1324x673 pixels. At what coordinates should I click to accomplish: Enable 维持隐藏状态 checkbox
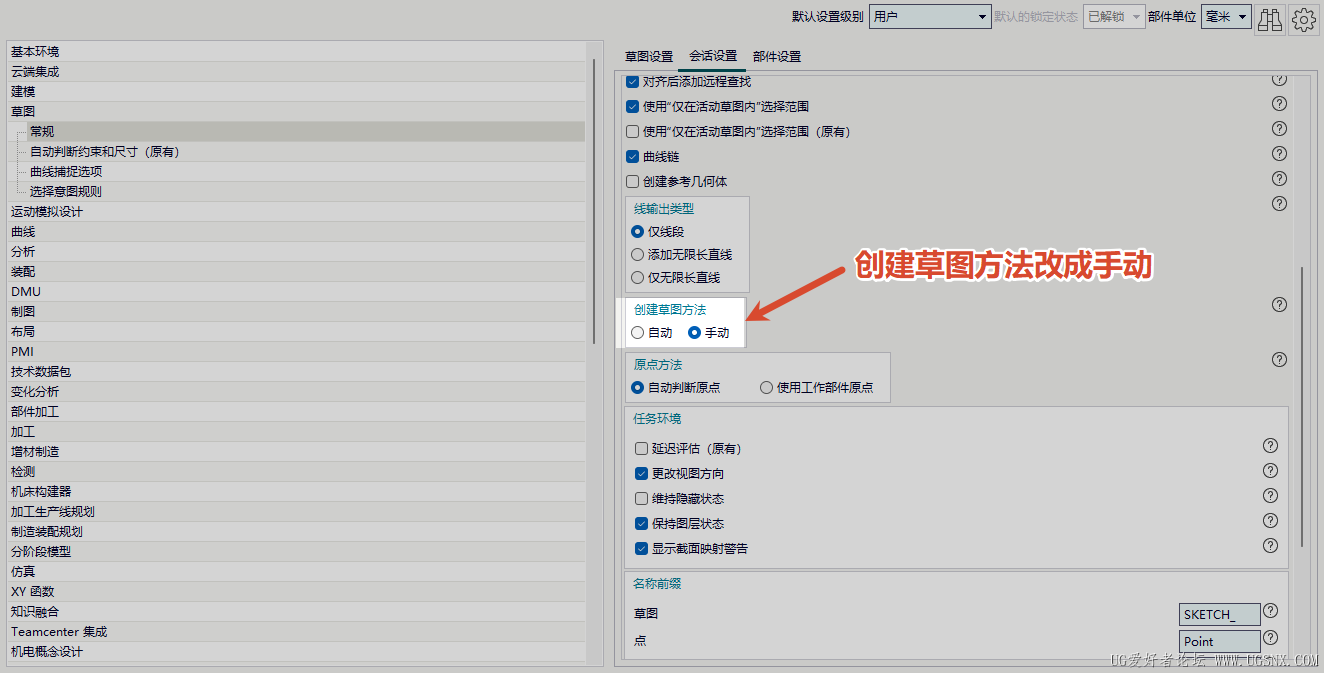(x=641, y=498)
